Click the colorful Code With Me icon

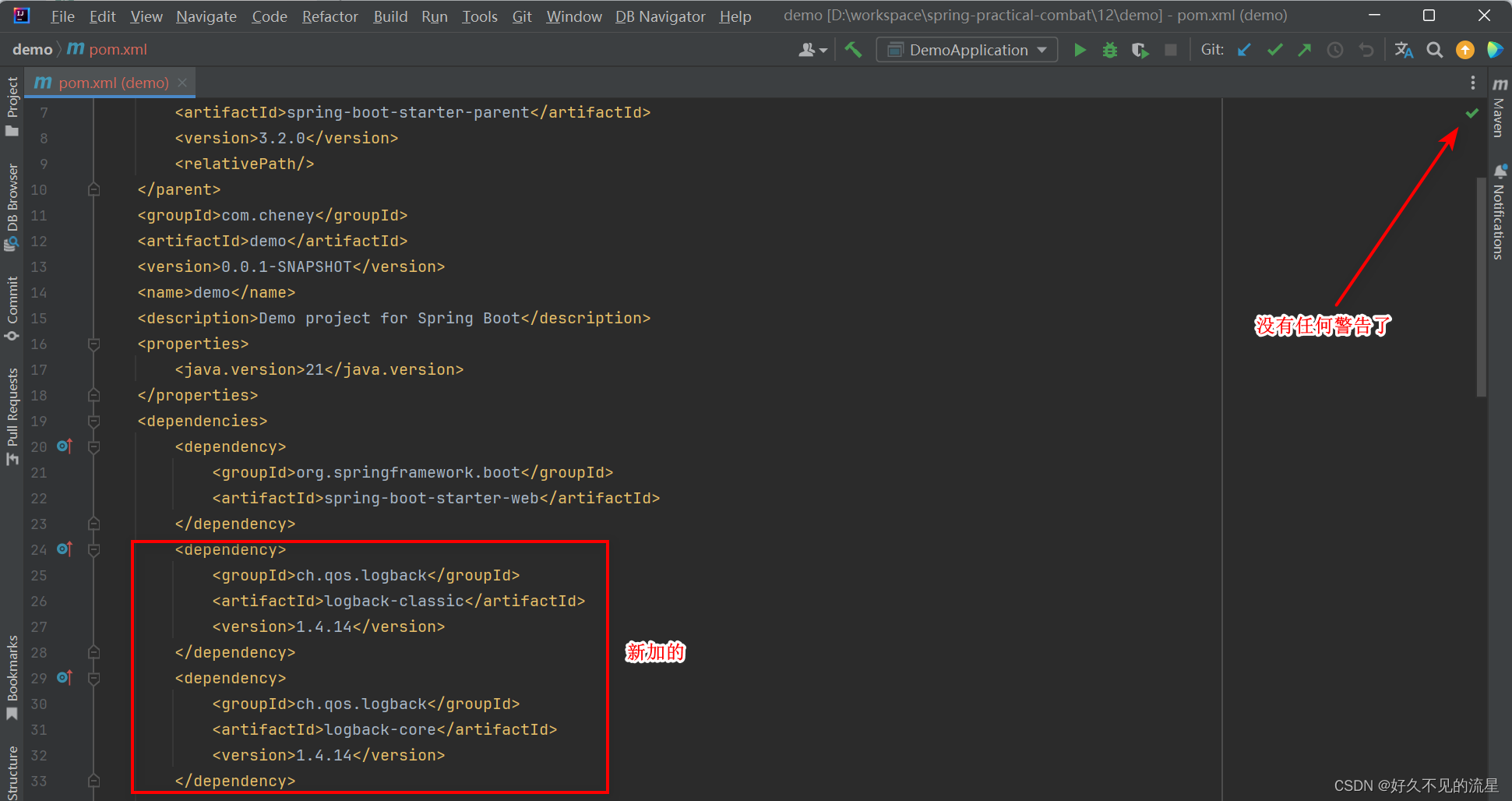(1495, 50)
